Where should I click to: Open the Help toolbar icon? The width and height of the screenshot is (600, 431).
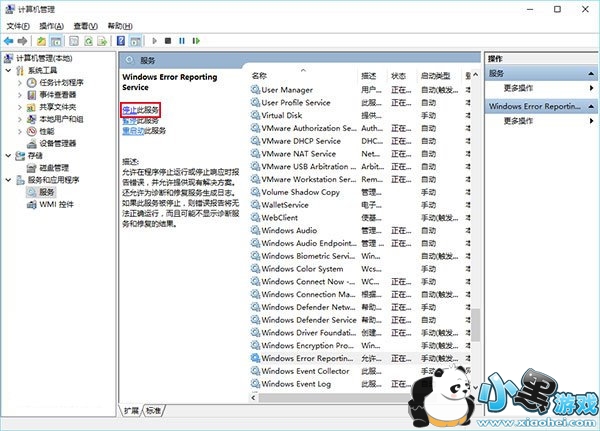click(121, 41)
